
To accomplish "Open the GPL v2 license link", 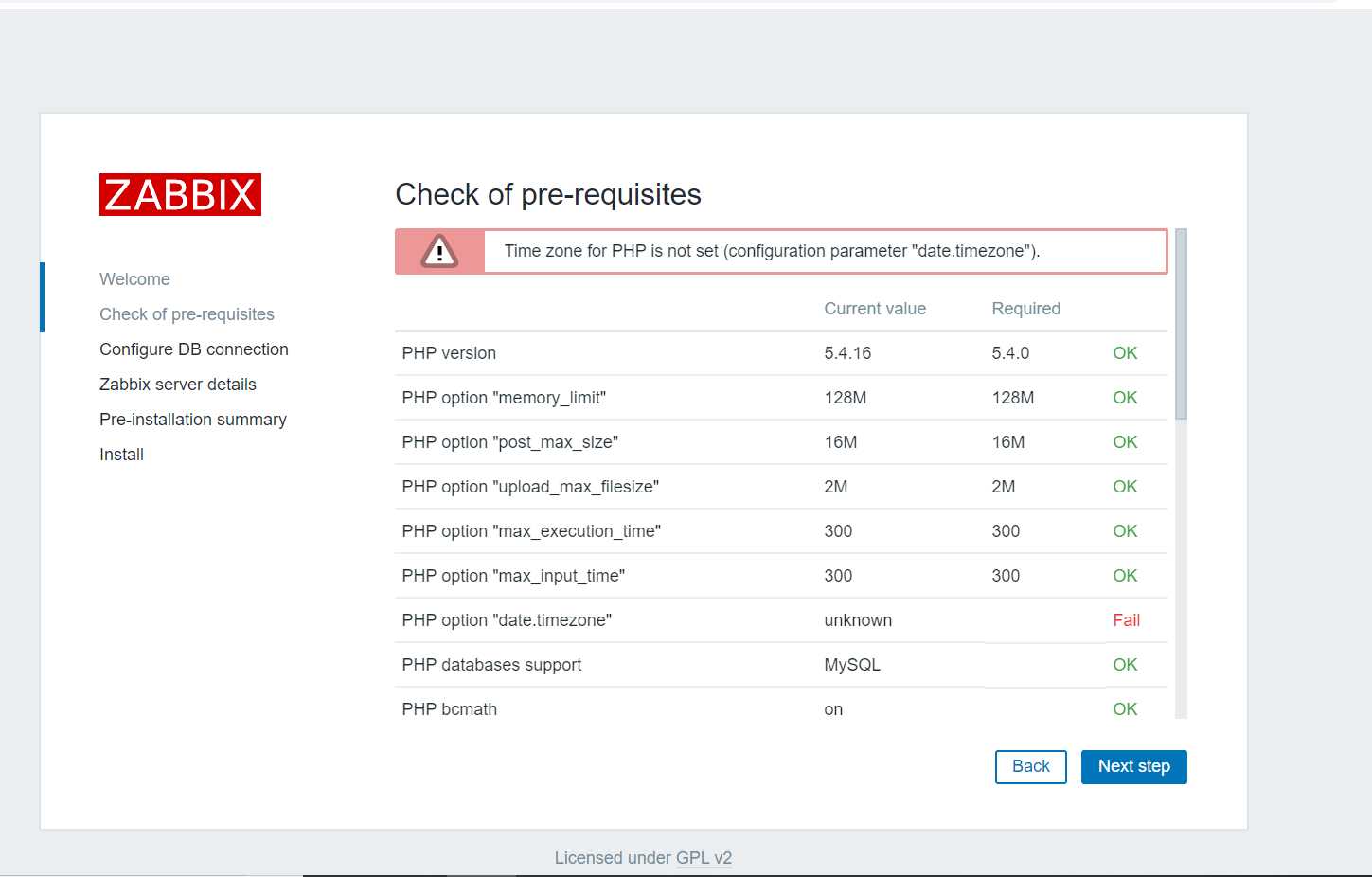I will (x=704, y=858).
